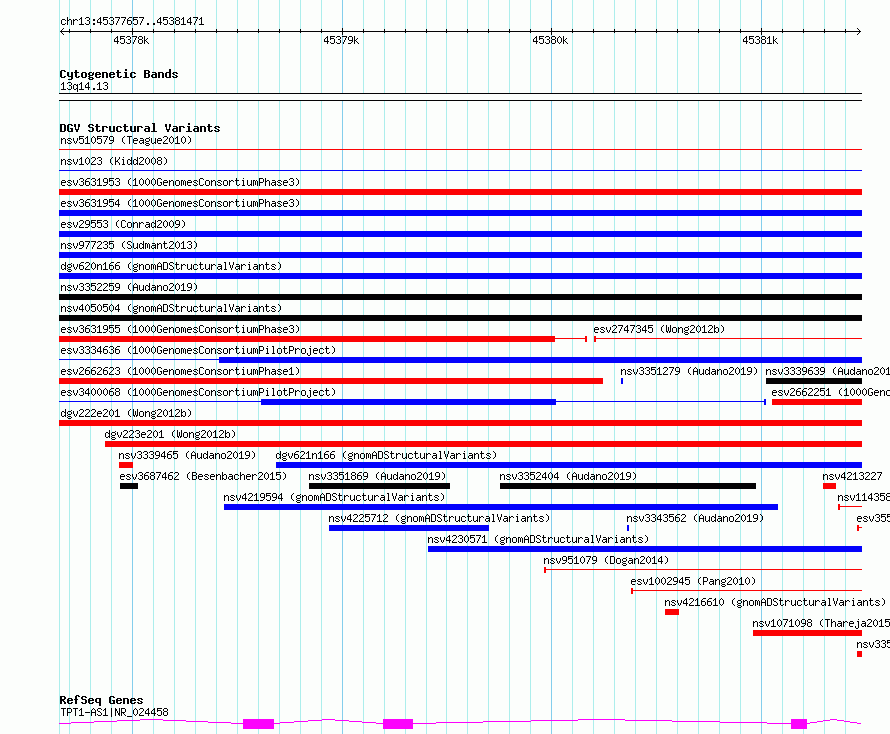890x734 pixels.
Task: Click the dgv621n166 gnomAD variant label
Action: click(x=386, y=455)
